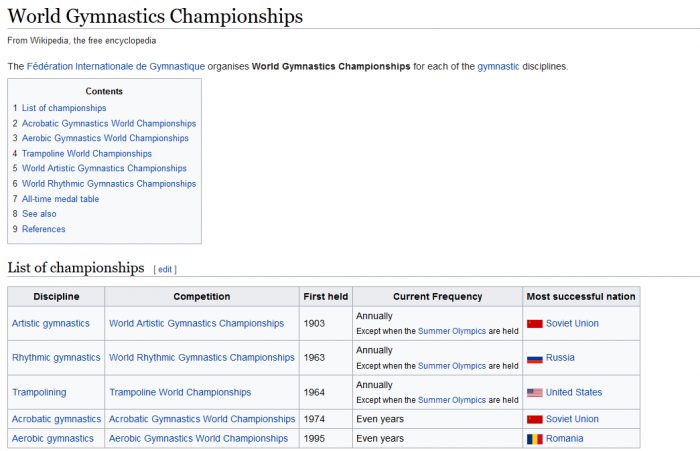This screenshot has height=451, width=700.
Task: Open World Artistic Gymnastics Championships table link
Action: point(196,323)
